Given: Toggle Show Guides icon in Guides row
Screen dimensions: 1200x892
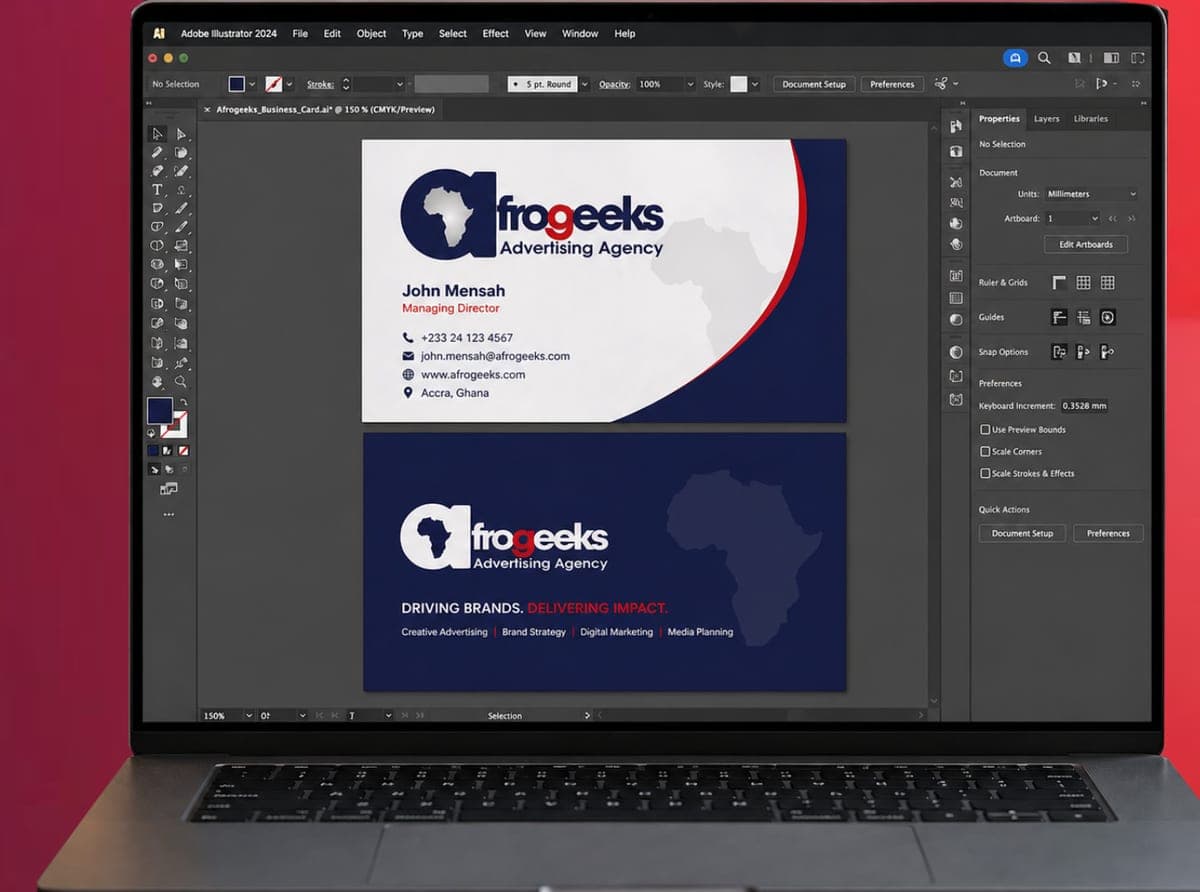Looking at the screenshot, I should pos(1059,317).
